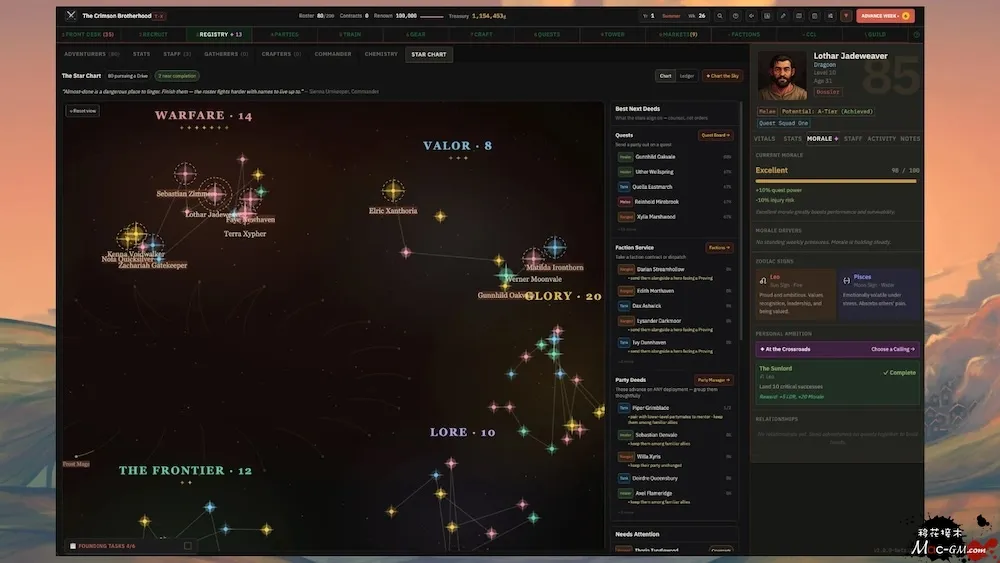Open the Parties main tab
This screenshot has width=1000, height=563.
pos(284,34)
